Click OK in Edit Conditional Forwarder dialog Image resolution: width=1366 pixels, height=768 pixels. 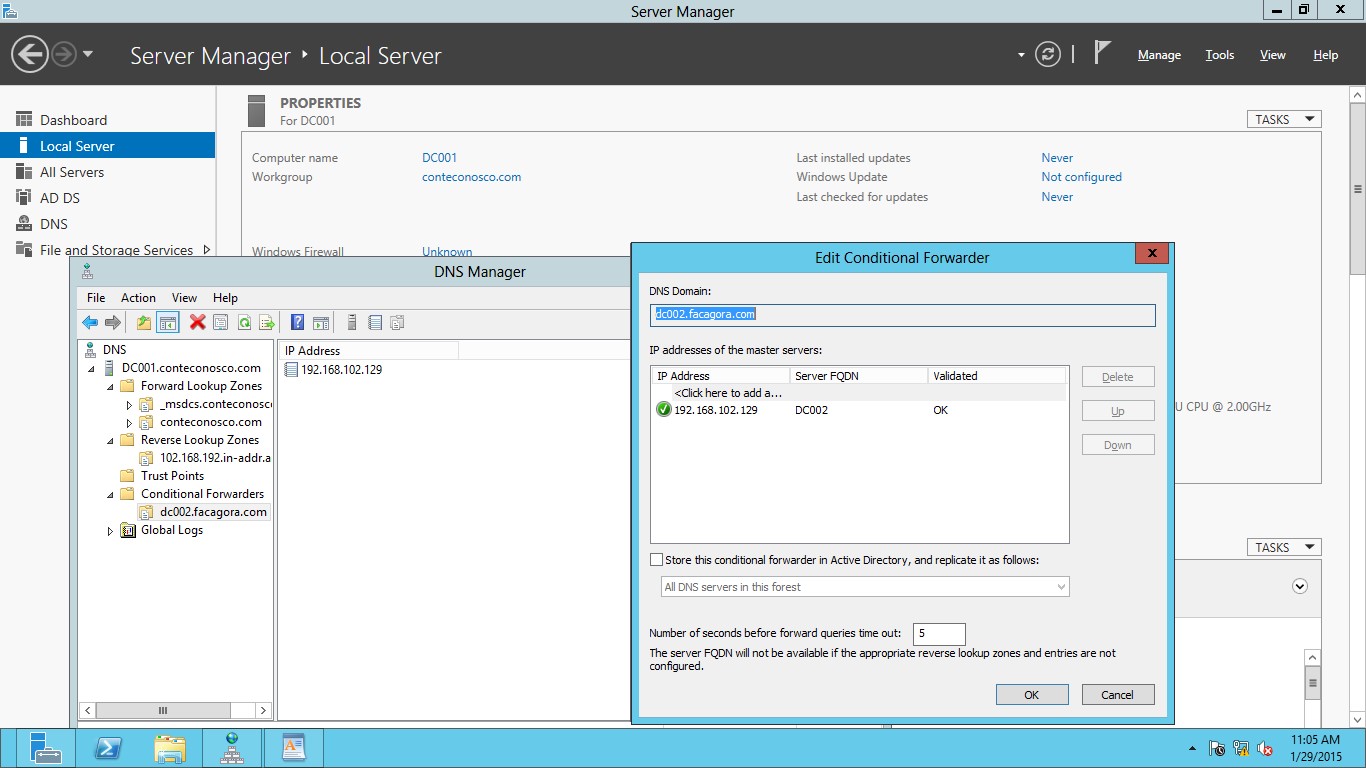coord(1031,694)
